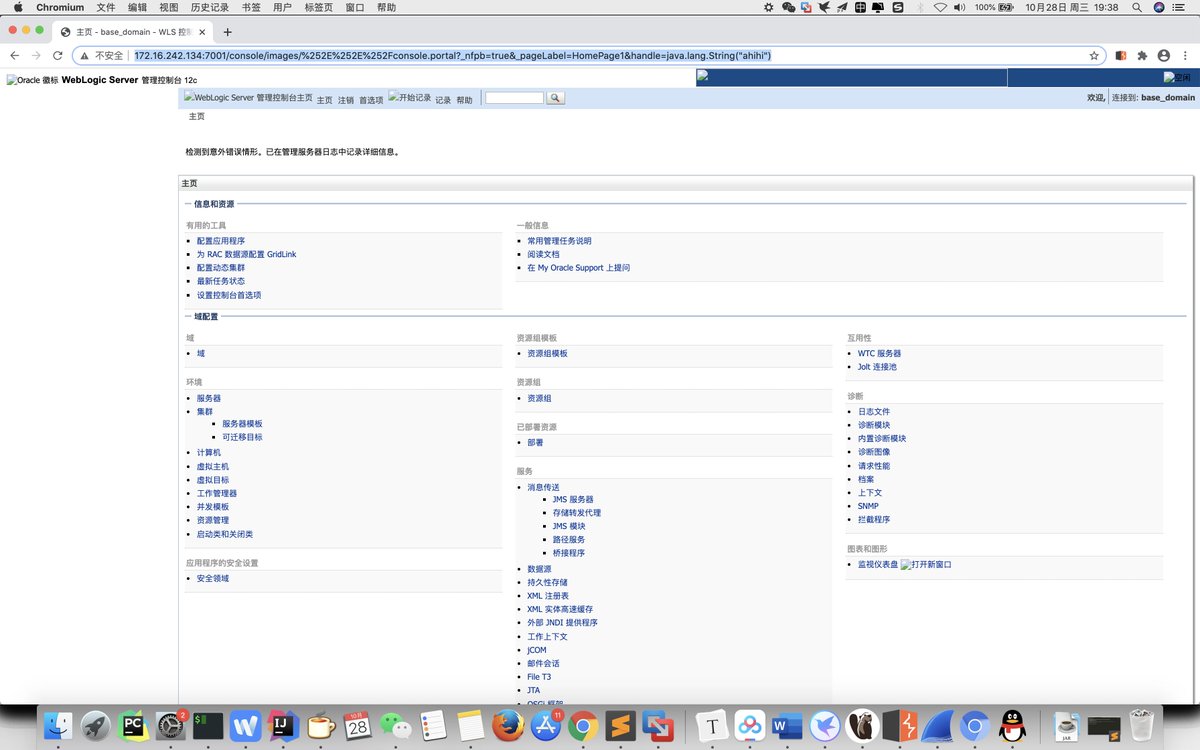Click the Wi-Fi status icon
The image size is (1200, 750).
pos(940,7)
